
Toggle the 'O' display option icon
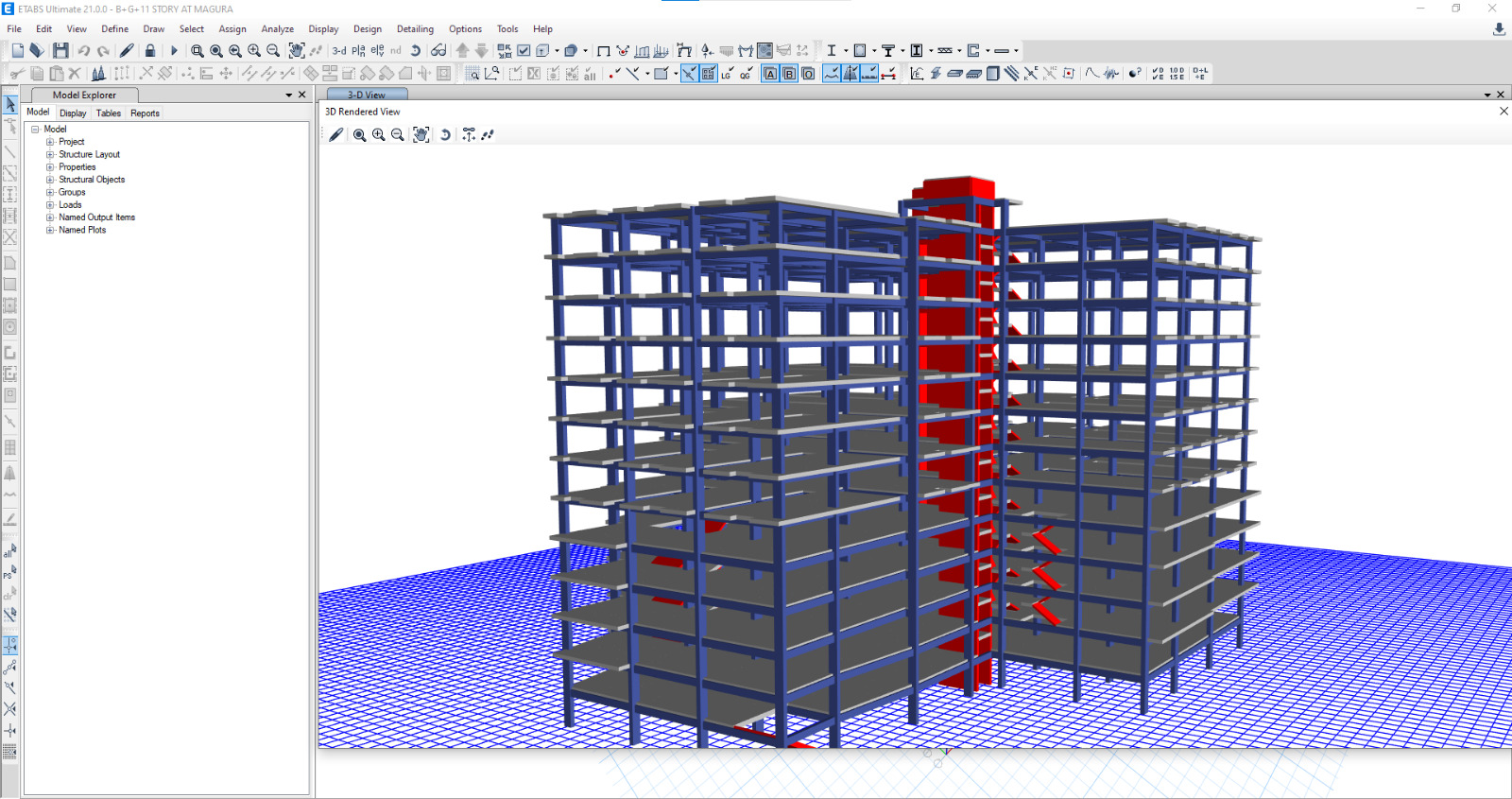coord(808,74)
